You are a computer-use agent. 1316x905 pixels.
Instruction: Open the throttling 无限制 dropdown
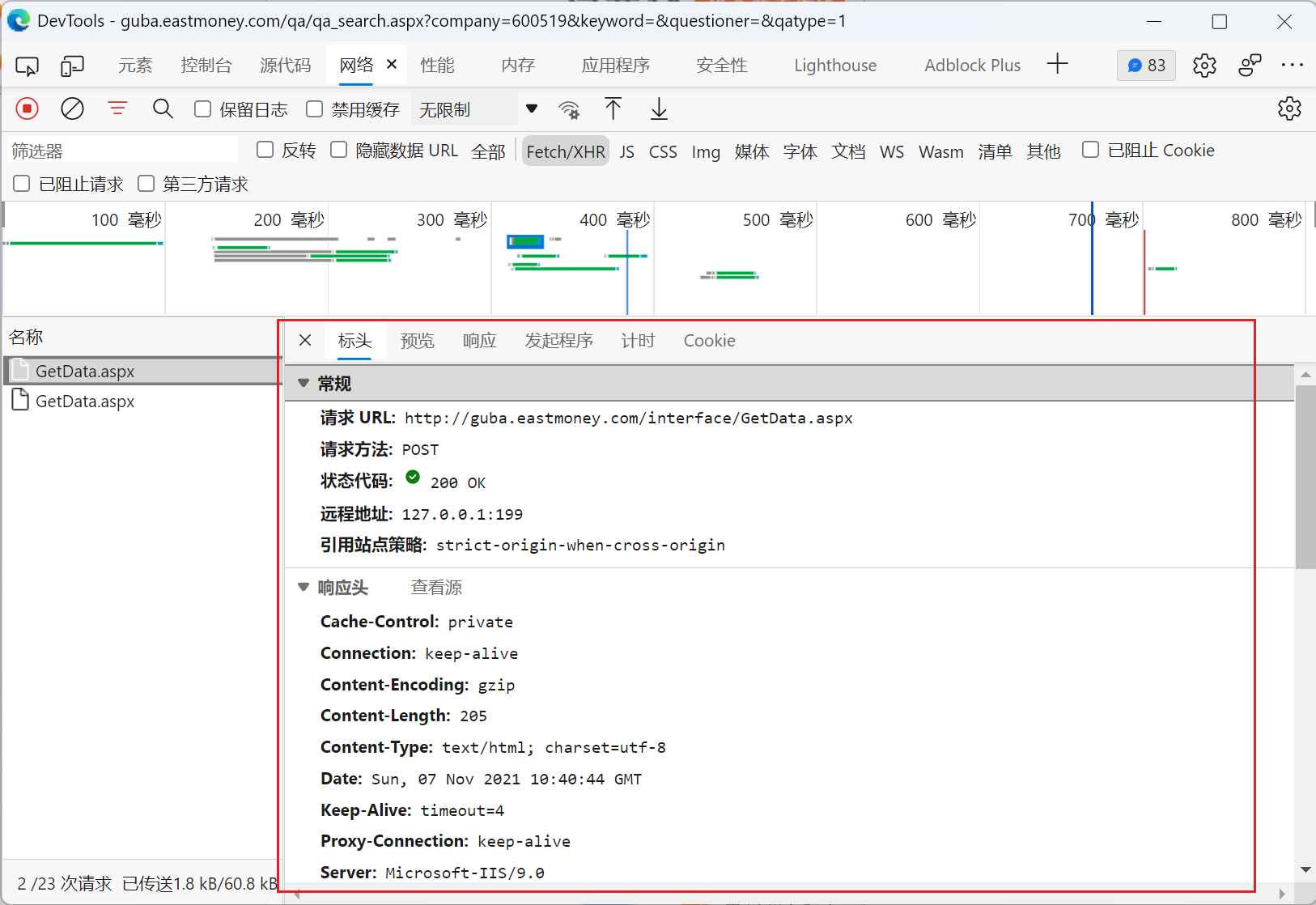(x=477, y=109)
